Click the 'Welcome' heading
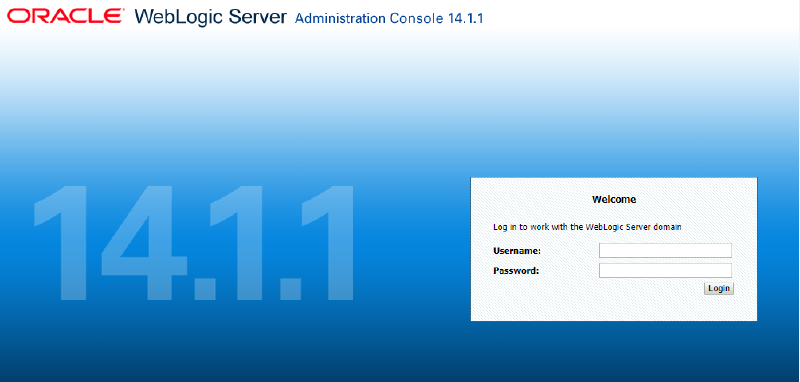This screenshot has width=800, height=382. [614, 199]
